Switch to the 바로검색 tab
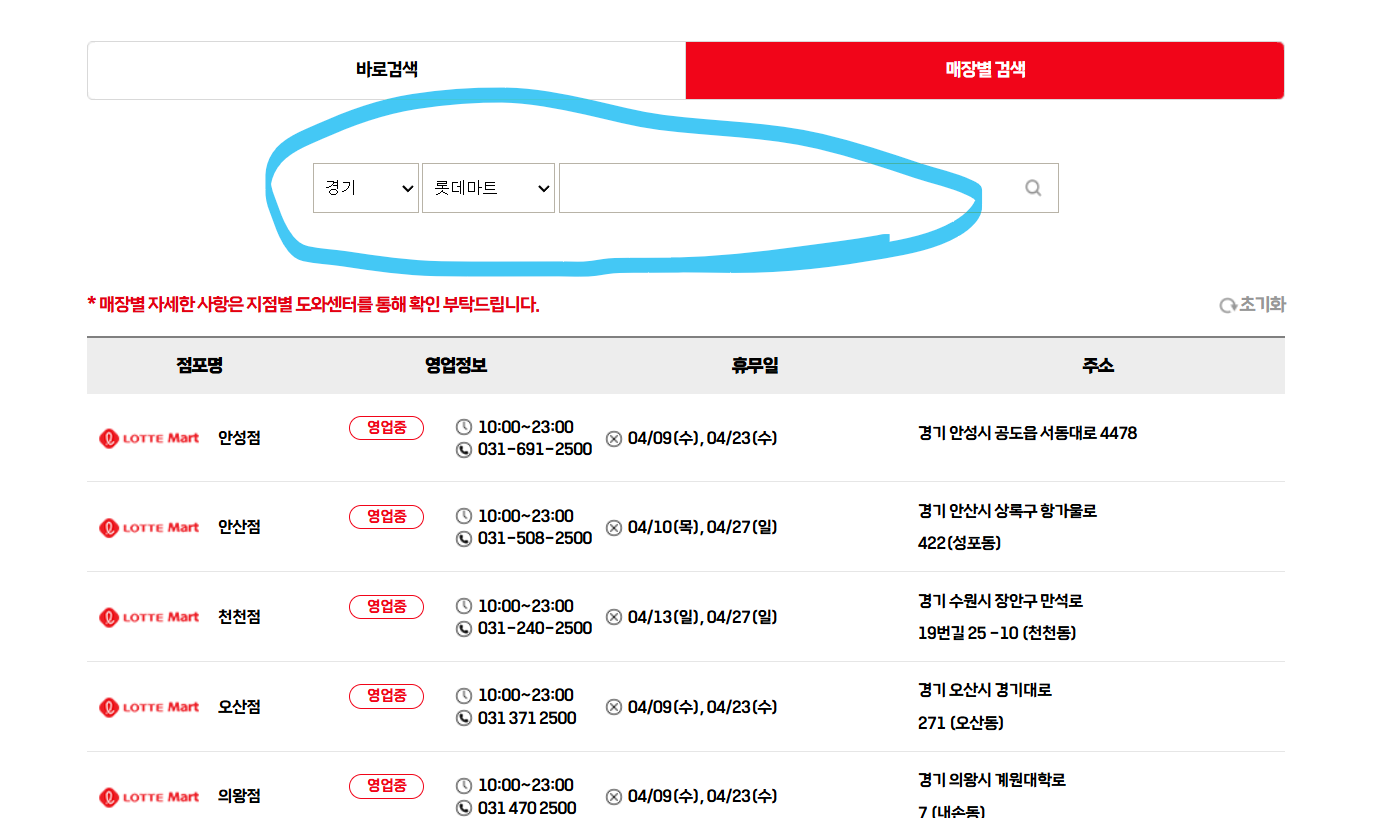Image resolution: width=1397 pixels, height=818 pixels. click(386, 70)
